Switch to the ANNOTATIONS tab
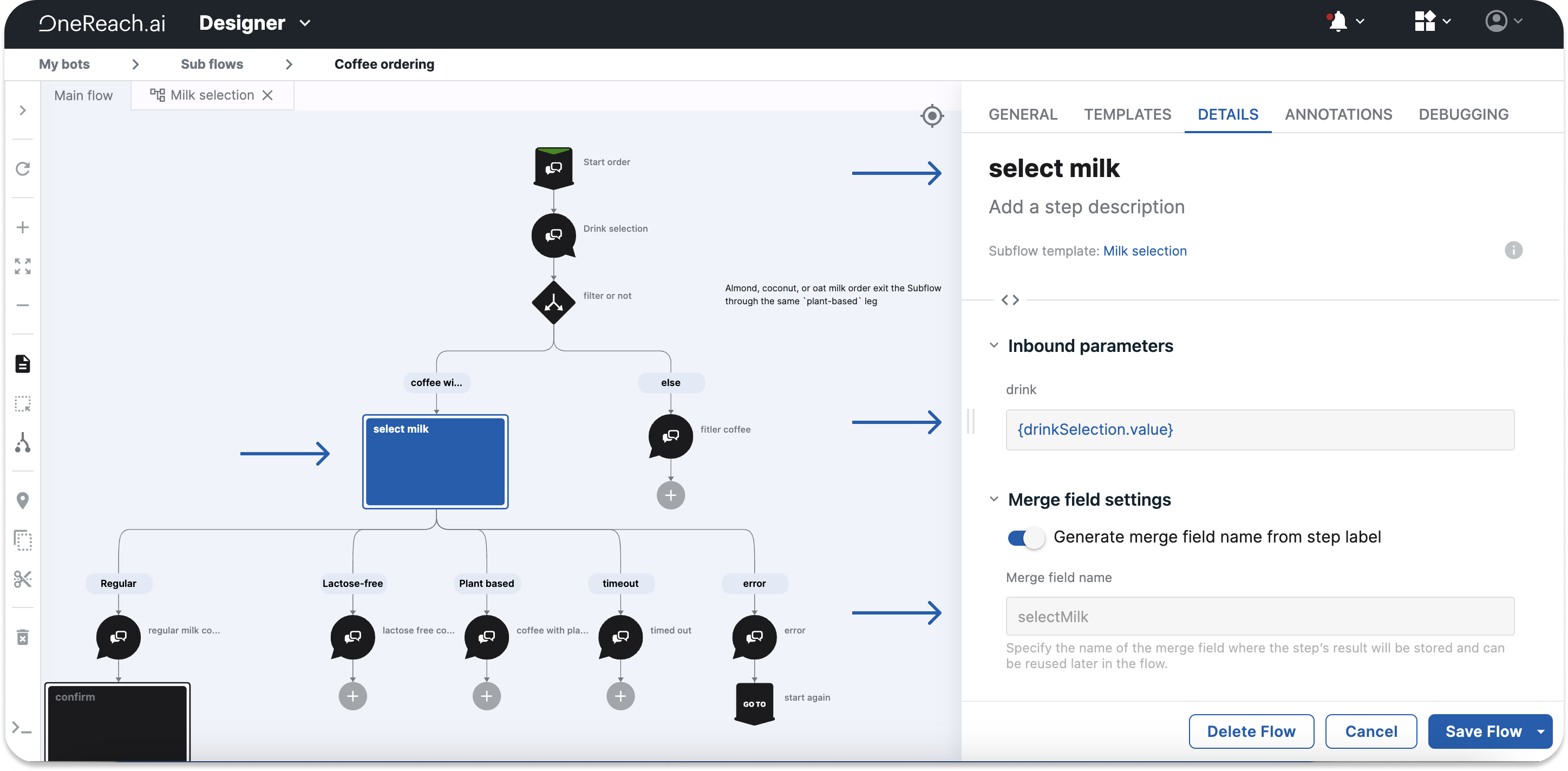 [x=1338, y=114]
